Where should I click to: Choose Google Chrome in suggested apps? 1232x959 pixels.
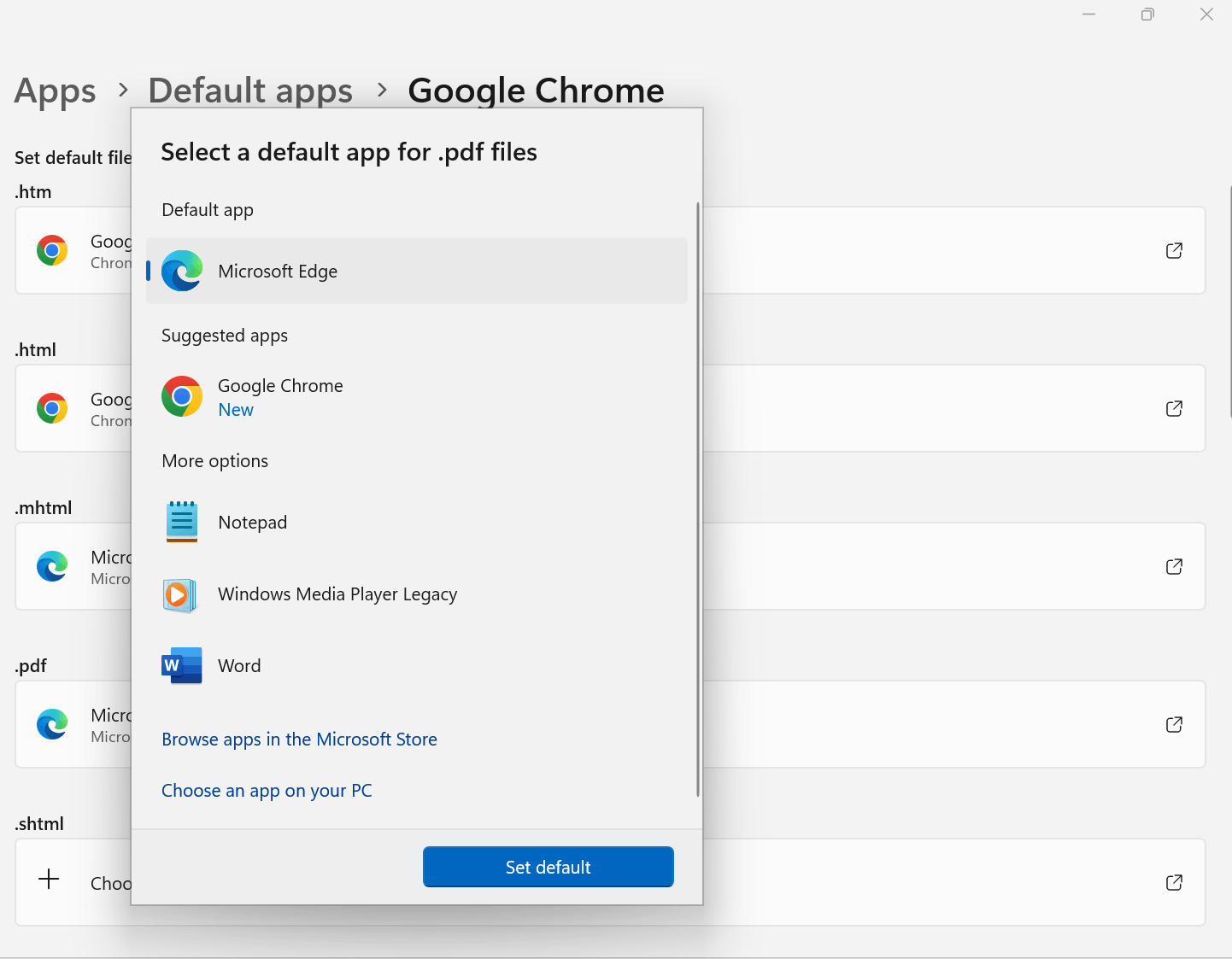[417, 397]
